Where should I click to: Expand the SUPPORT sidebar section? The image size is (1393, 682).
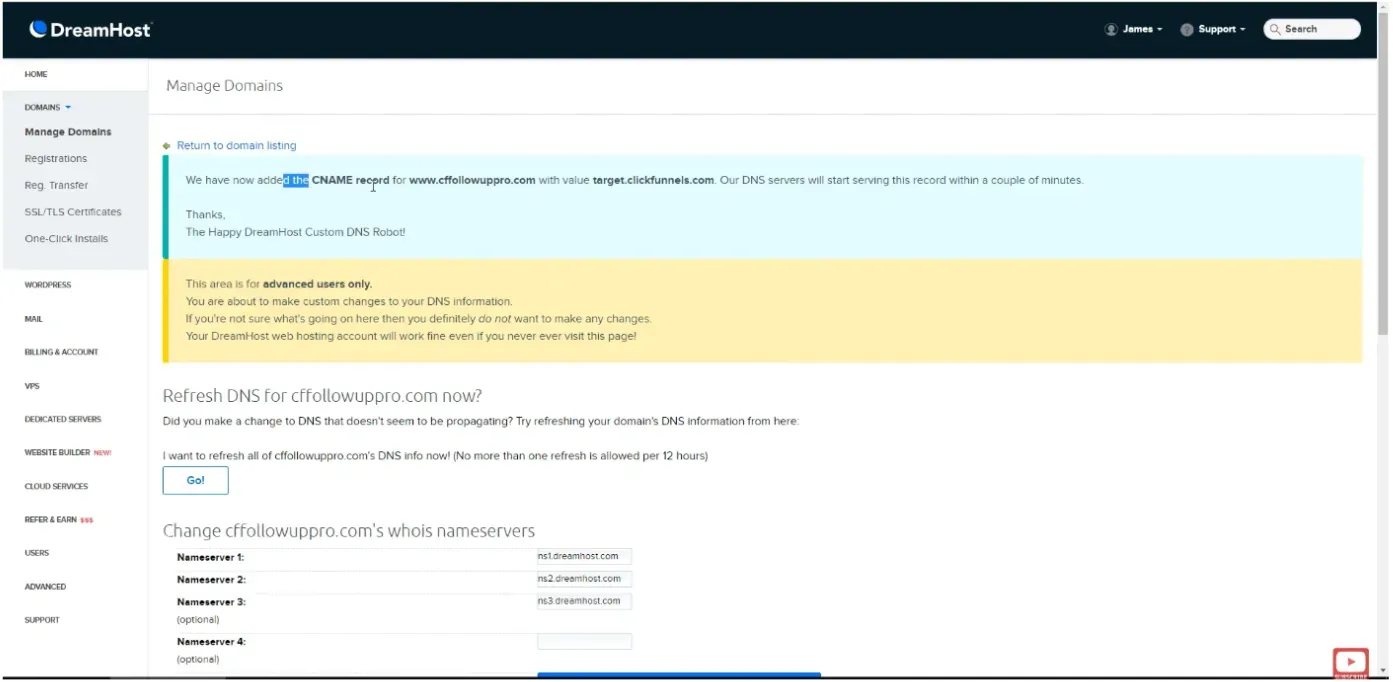click(x=42, y=620)
